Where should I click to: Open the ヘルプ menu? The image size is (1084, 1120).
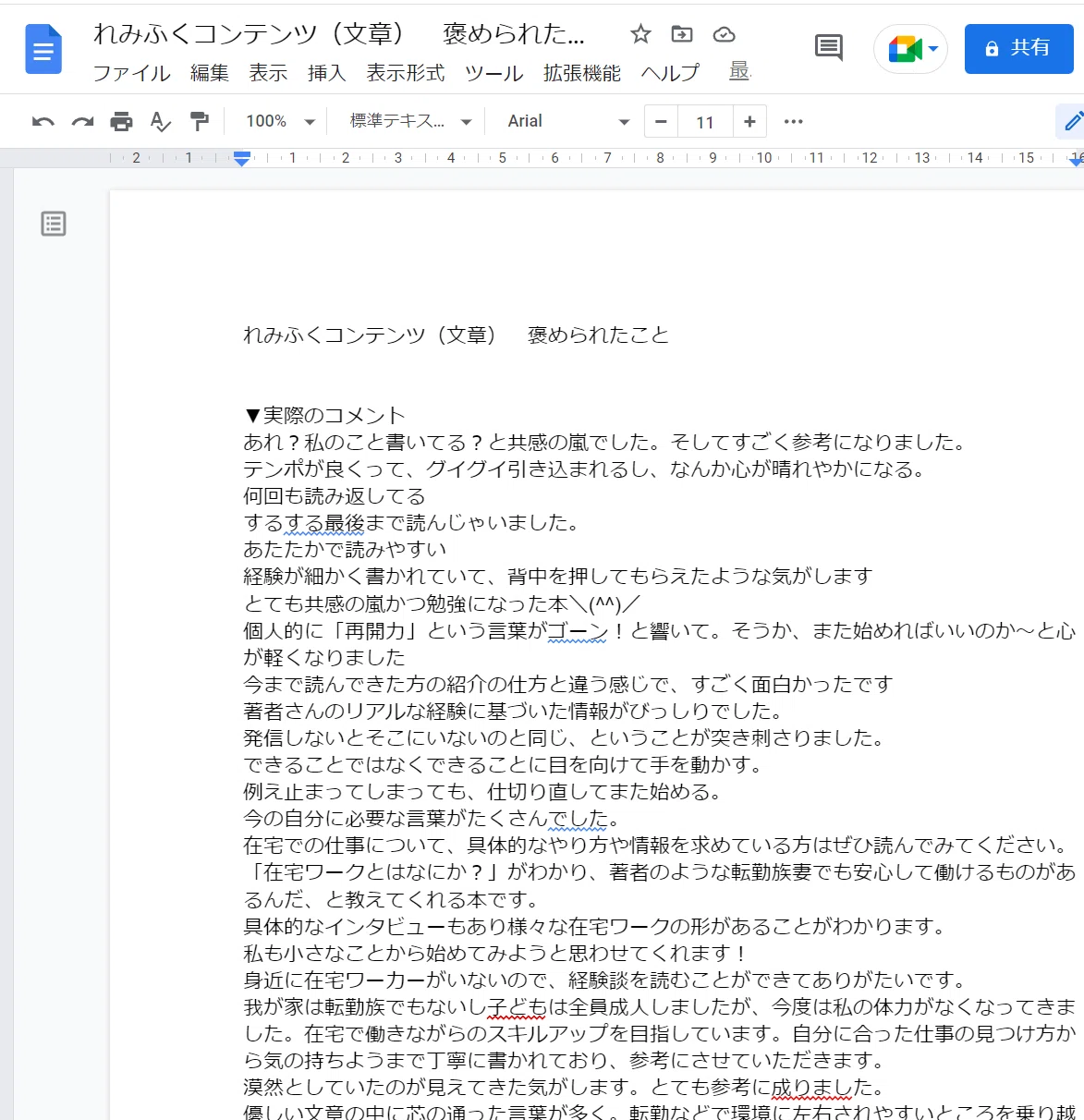click(670, 72)
